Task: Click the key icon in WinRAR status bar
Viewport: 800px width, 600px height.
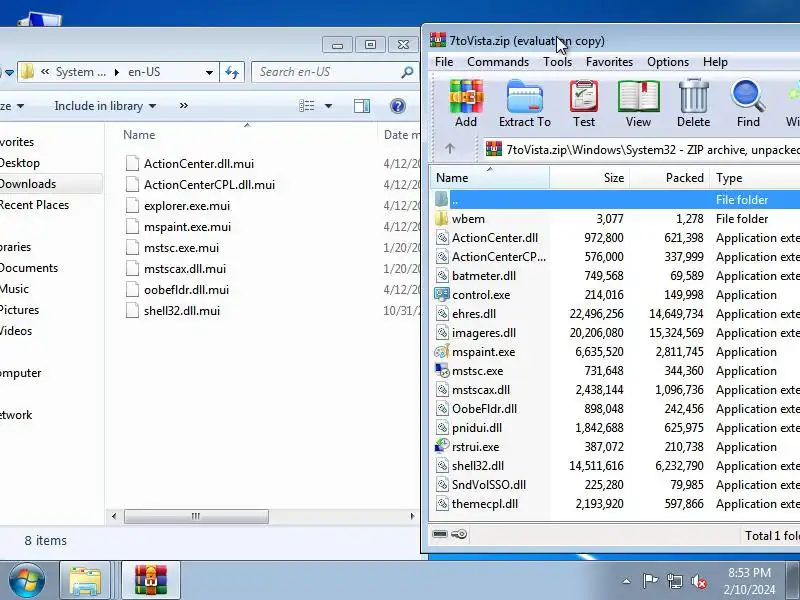Action: [460, 534]
